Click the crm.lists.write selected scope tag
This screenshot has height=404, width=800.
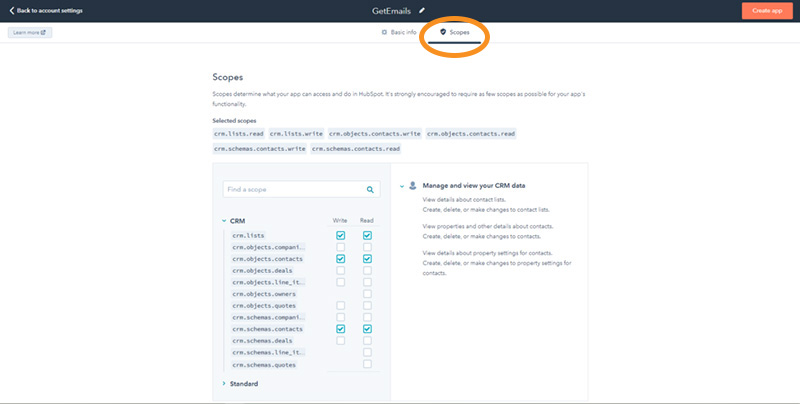coord(296,134)
